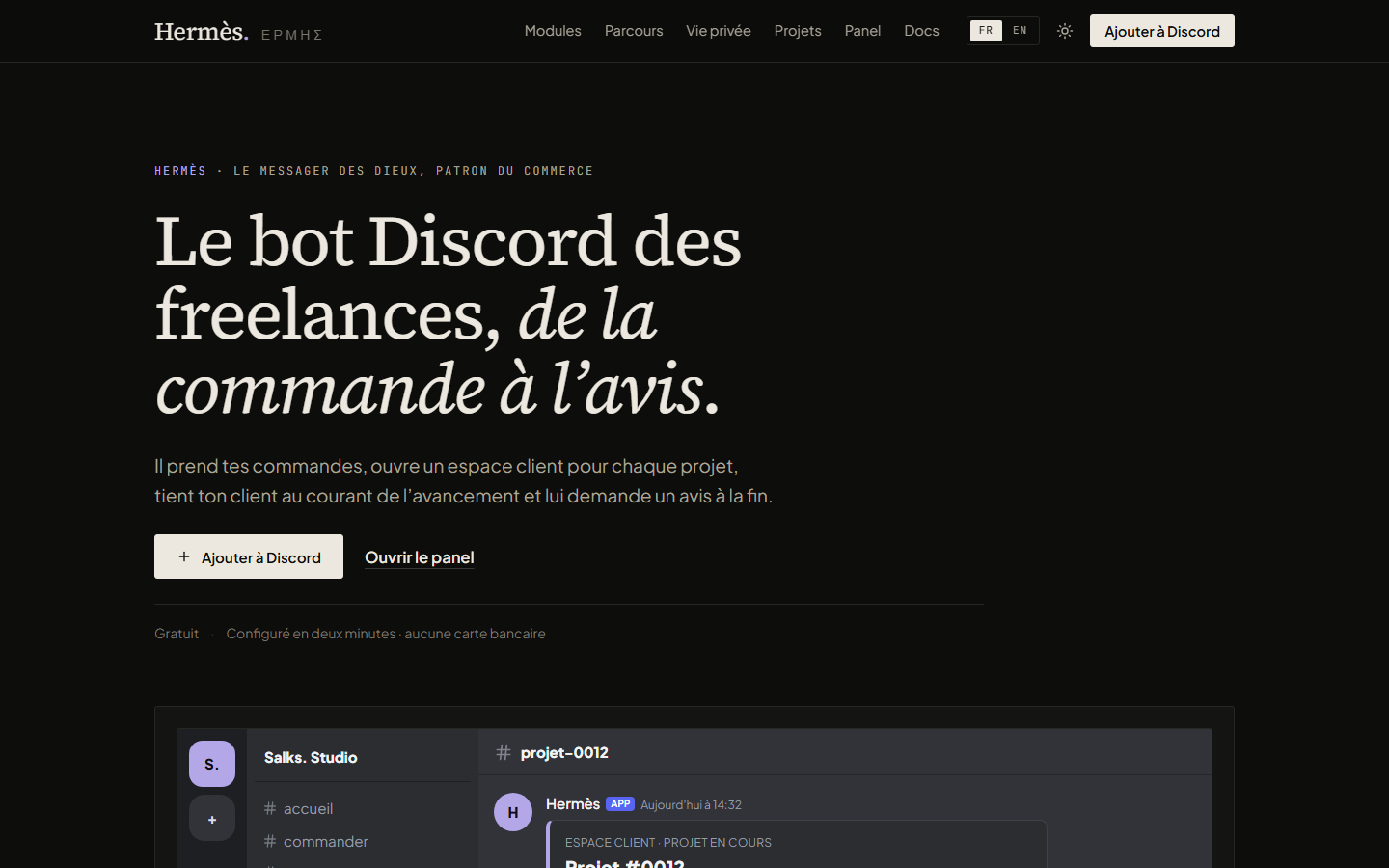Click the Hermès bot avatar in chat
1389x868 pixels.
click(x=513, y=812)
